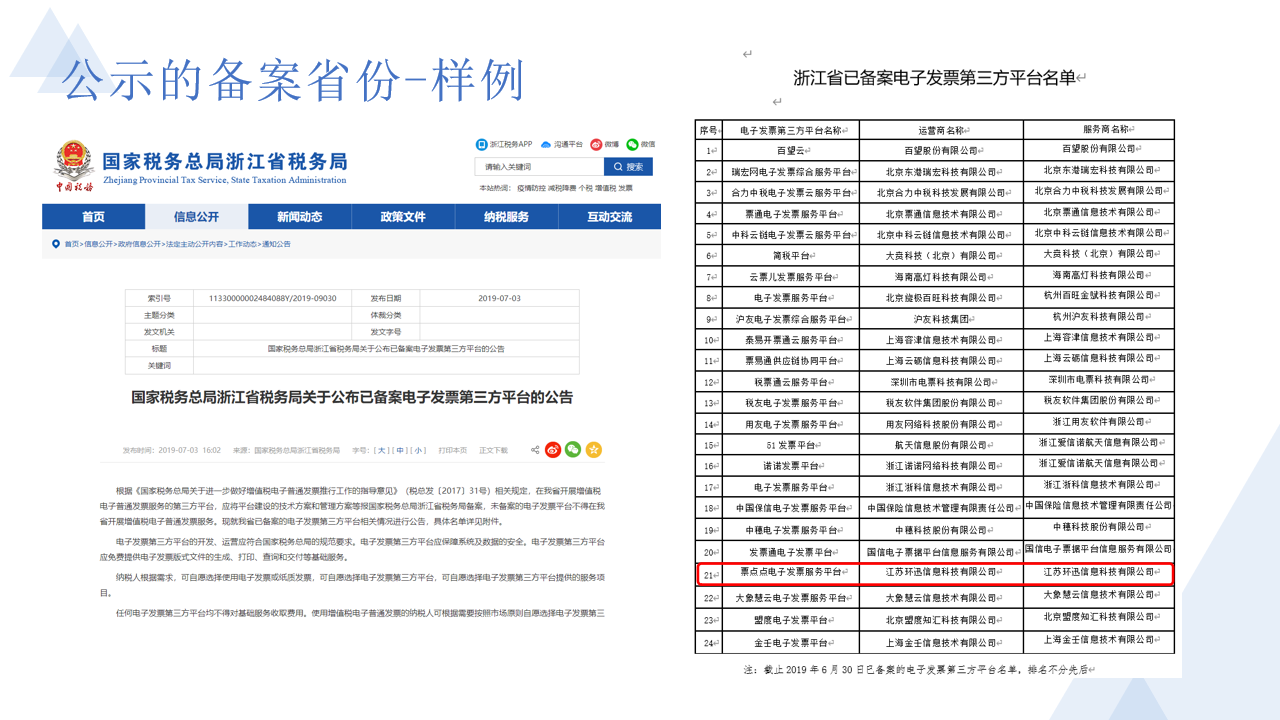1280x720 pixels.
Task: Click the share icon beside article tools
Action: [535, 450]
